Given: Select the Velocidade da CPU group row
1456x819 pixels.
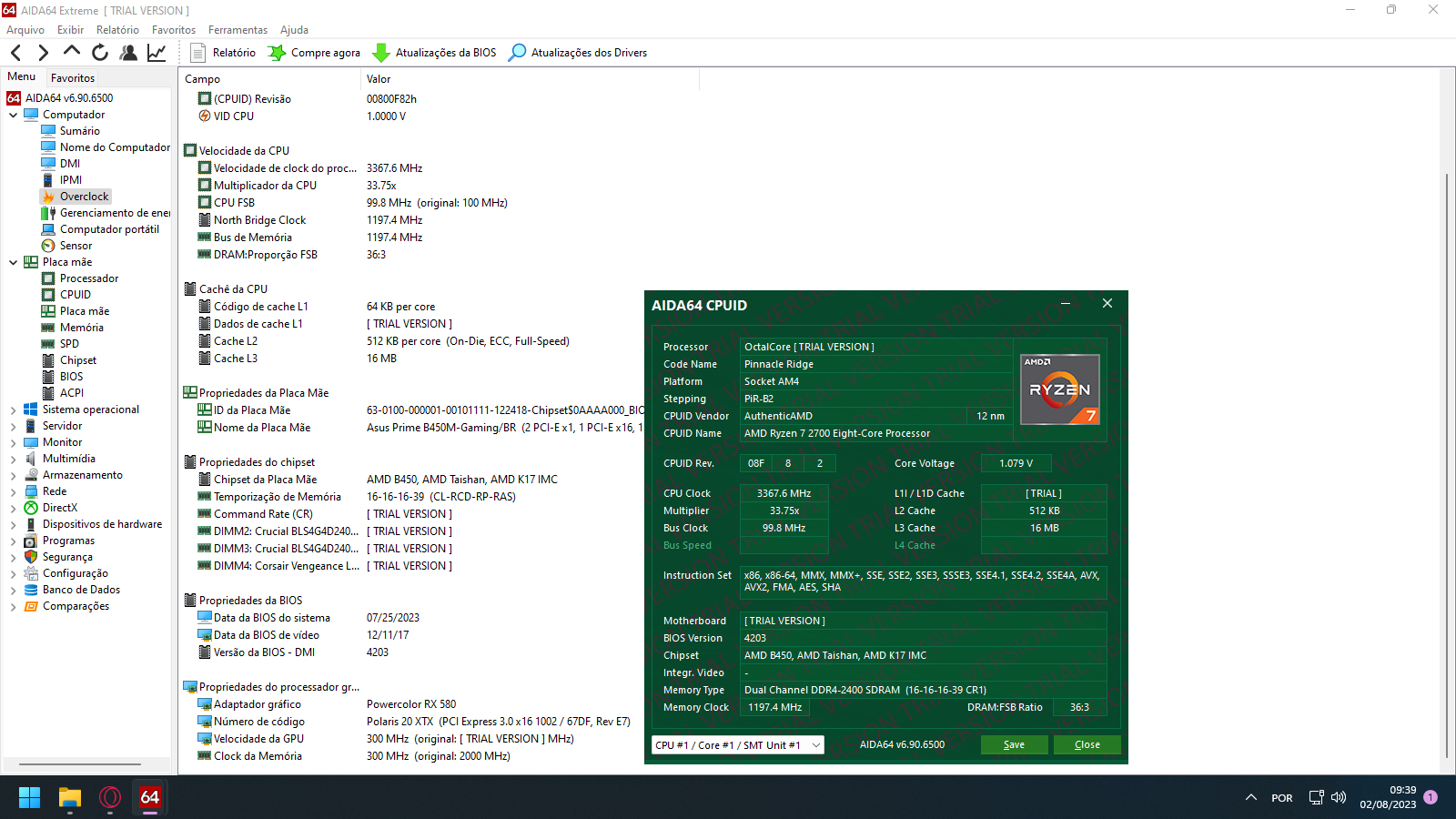Looking at the screenshot, I should pyautogui.click(x=244, y=151).
